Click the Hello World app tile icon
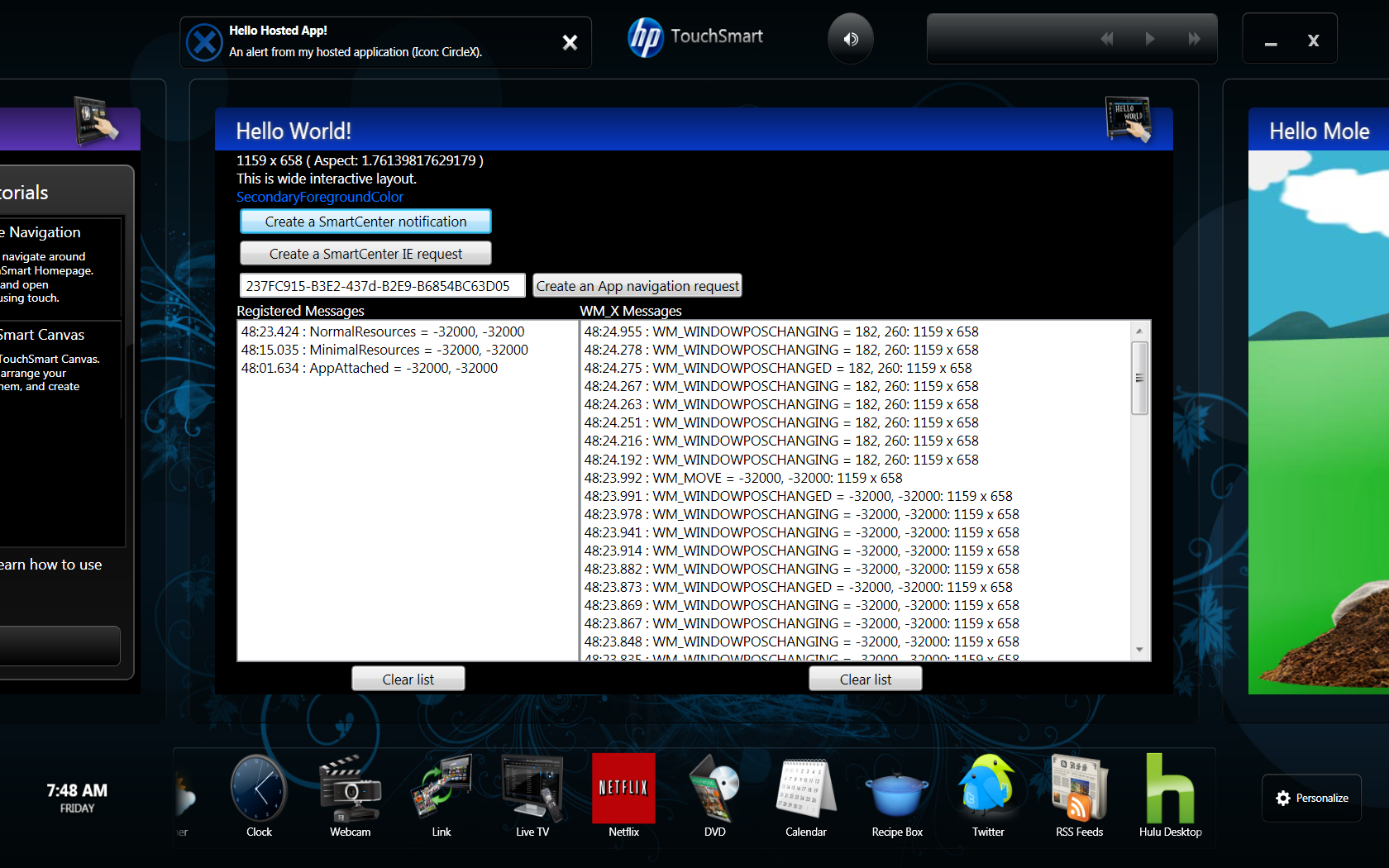The width and height of the screenshot is (1389, 868). [1129, 120]
